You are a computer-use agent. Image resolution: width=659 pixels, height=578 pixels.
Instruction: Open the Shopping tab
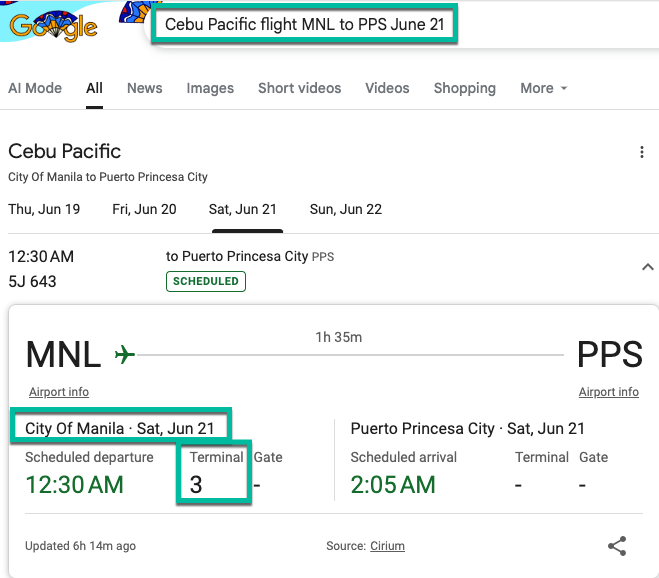(x=465, y=88)
